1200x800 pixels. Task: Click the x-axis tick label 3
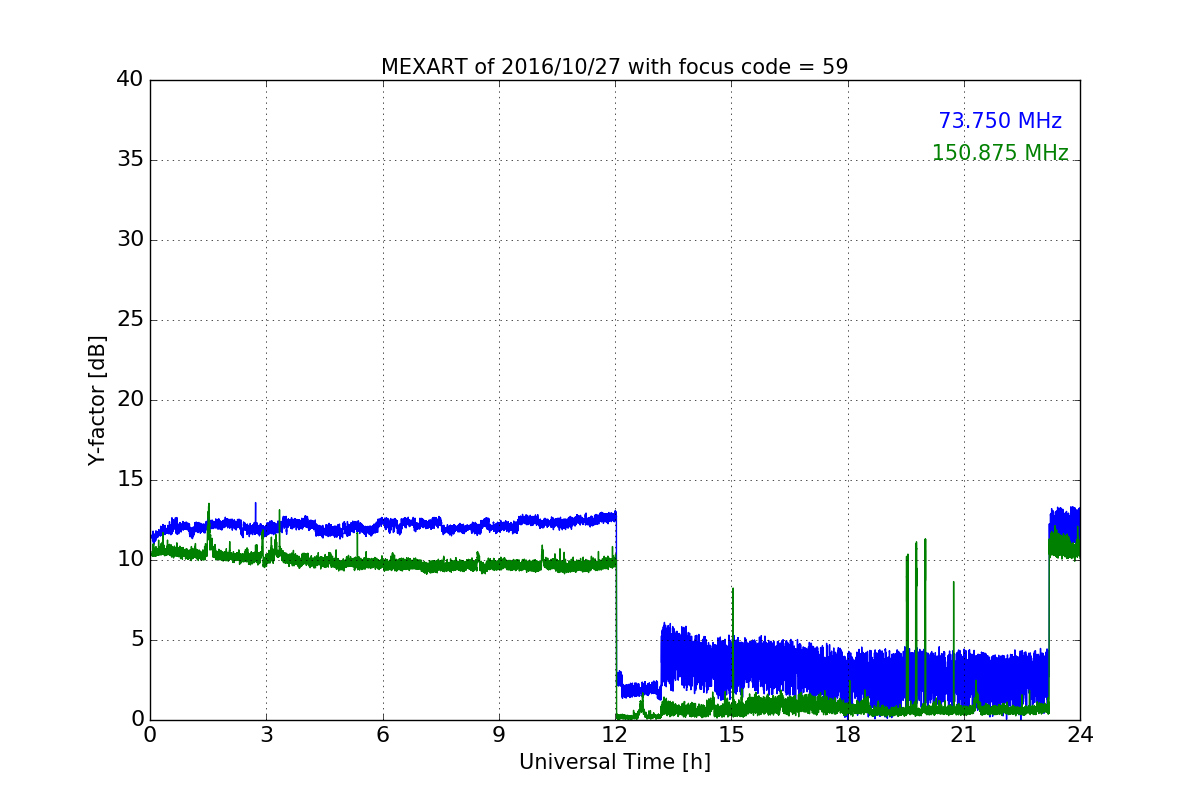(266, 735)
